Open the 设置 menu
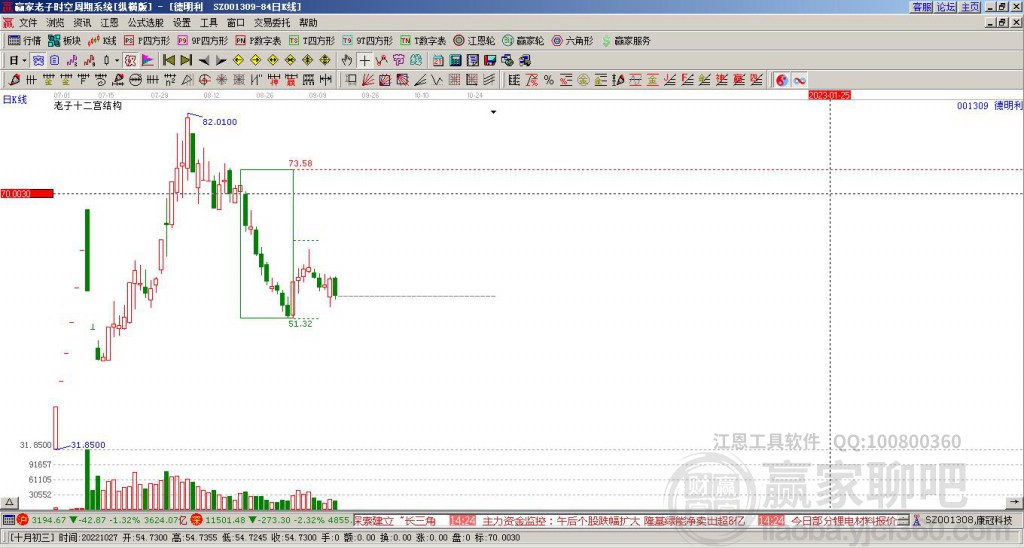This screenshot has width=1024, height=548. pos(182,23)
